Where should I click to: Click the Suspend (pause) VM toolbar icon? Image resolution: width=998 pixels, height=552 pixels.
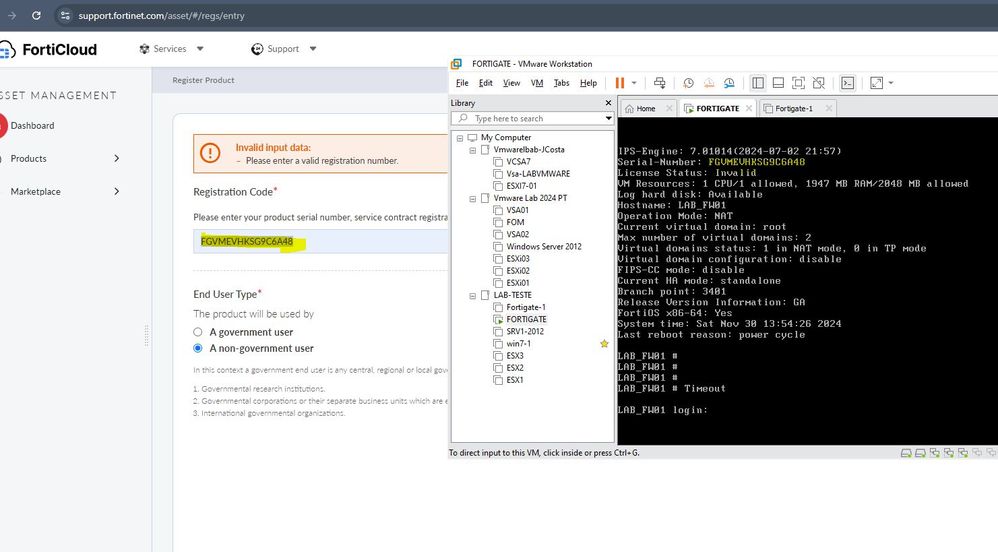[x=620, y=83]
